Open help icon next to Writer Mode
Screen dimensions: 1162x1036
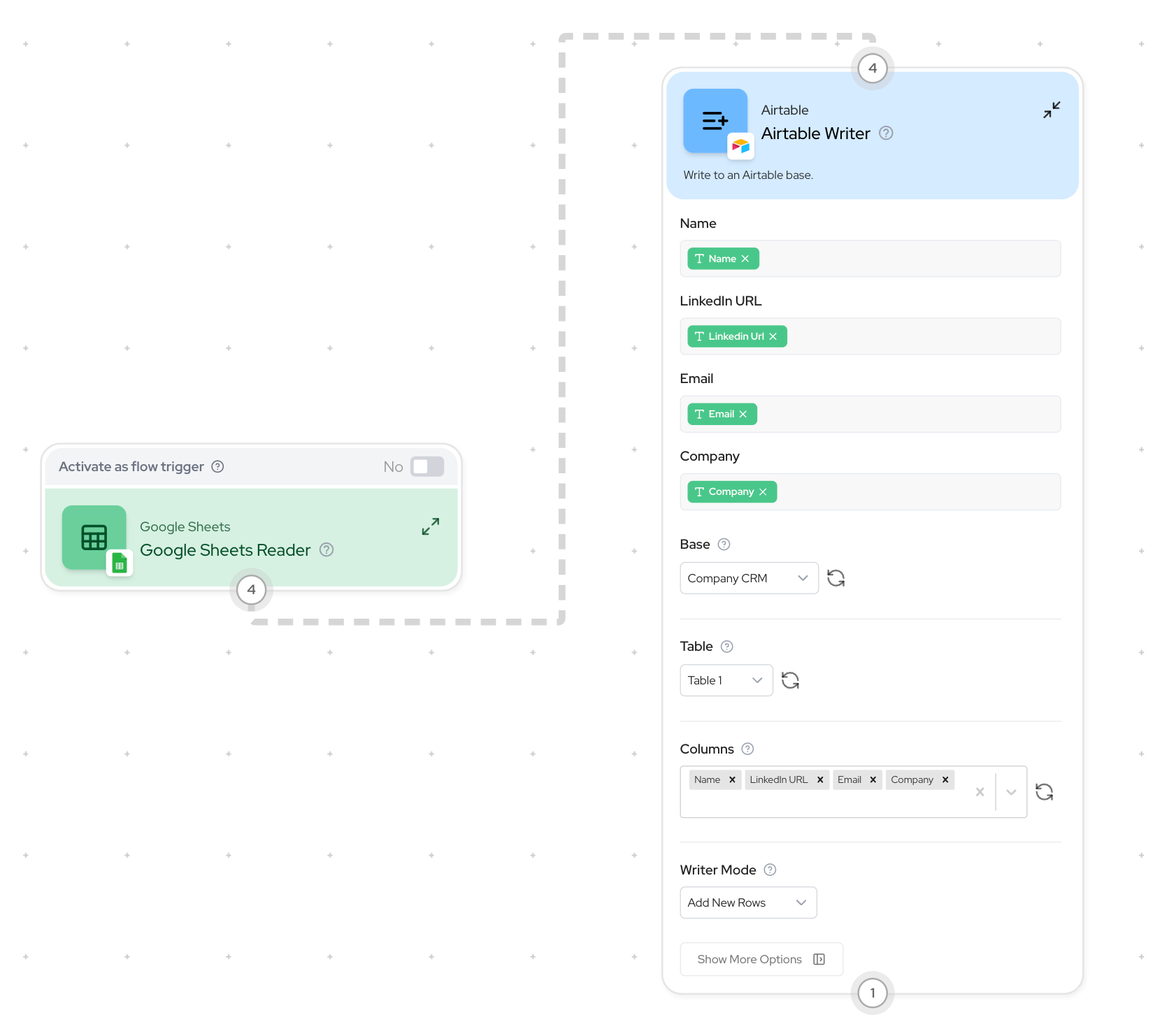click(770, 870)
